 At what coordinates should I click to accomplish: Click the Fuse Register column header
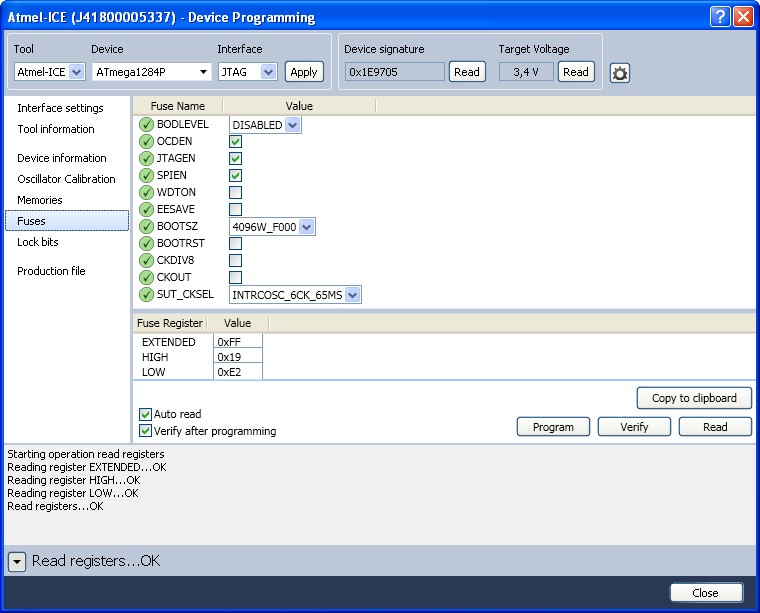tap(170, 323)
